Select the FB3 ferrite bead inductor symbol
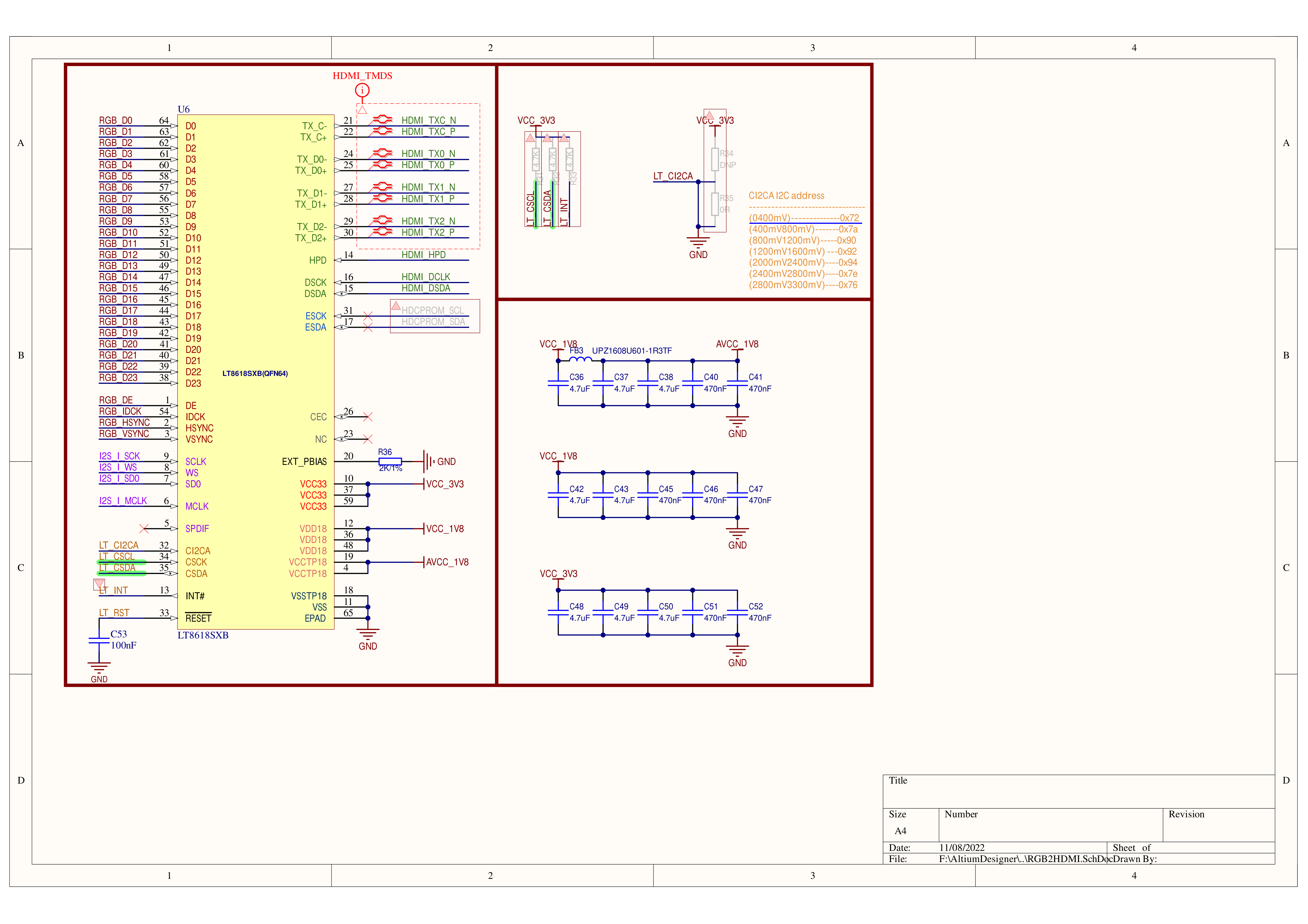 [580, 359]
